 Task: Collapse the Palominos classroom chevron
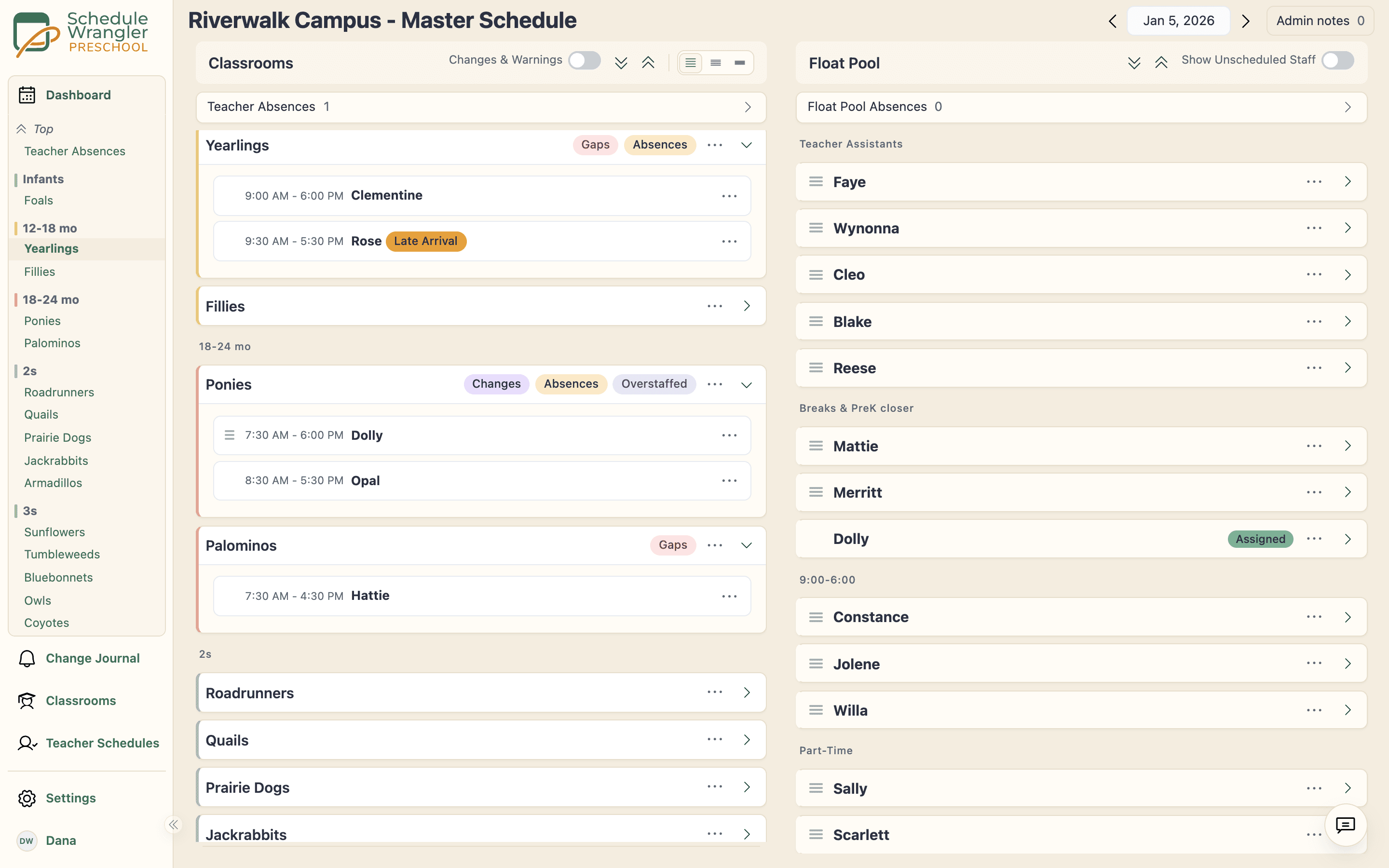tap(746, 545)
